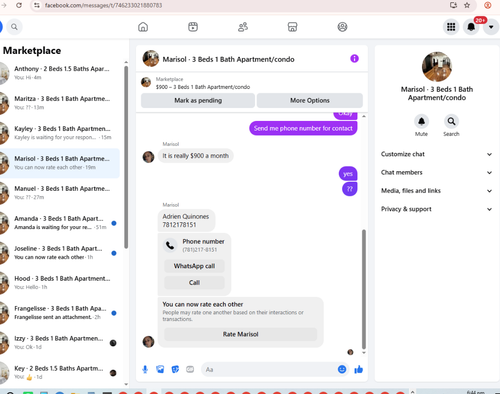Click Marisol profile picture in right panel
This screenshot has width=500, height=394.
pyautogui.click(x=437, y=67)
